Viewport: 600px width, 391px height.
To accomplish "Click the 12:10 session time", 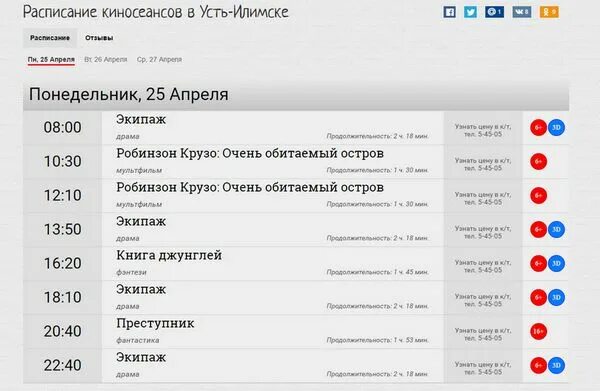I will 62,196.
